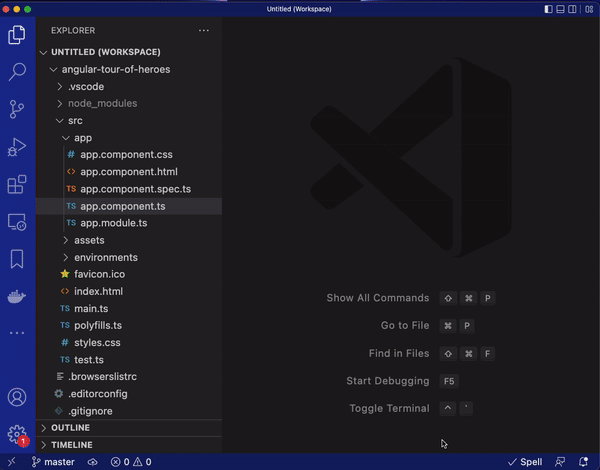
Task: Click the remote window indicator in status bar
Action: (11, 462)
